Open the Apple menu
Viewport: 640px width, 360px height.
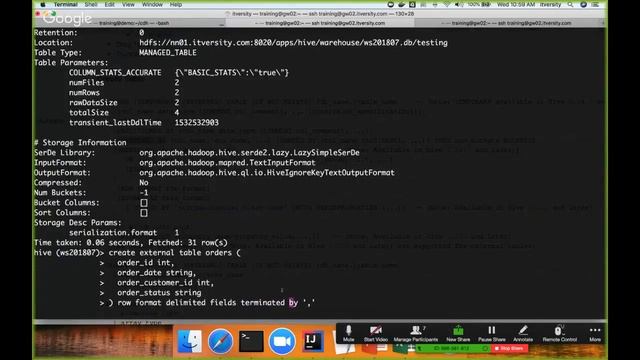click(43, 4)
